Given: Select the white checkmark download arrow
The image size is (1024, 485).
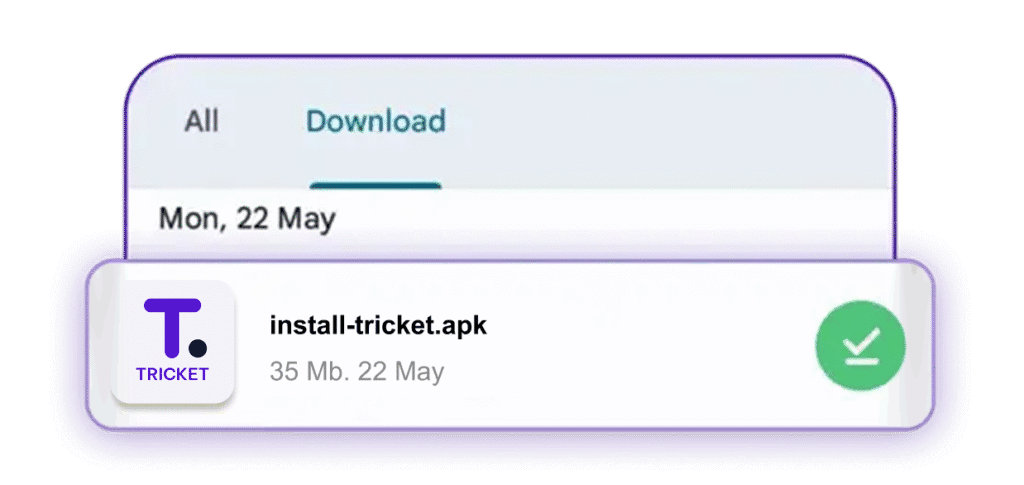Looking at the screenshot, I should (x=861, y=346).
